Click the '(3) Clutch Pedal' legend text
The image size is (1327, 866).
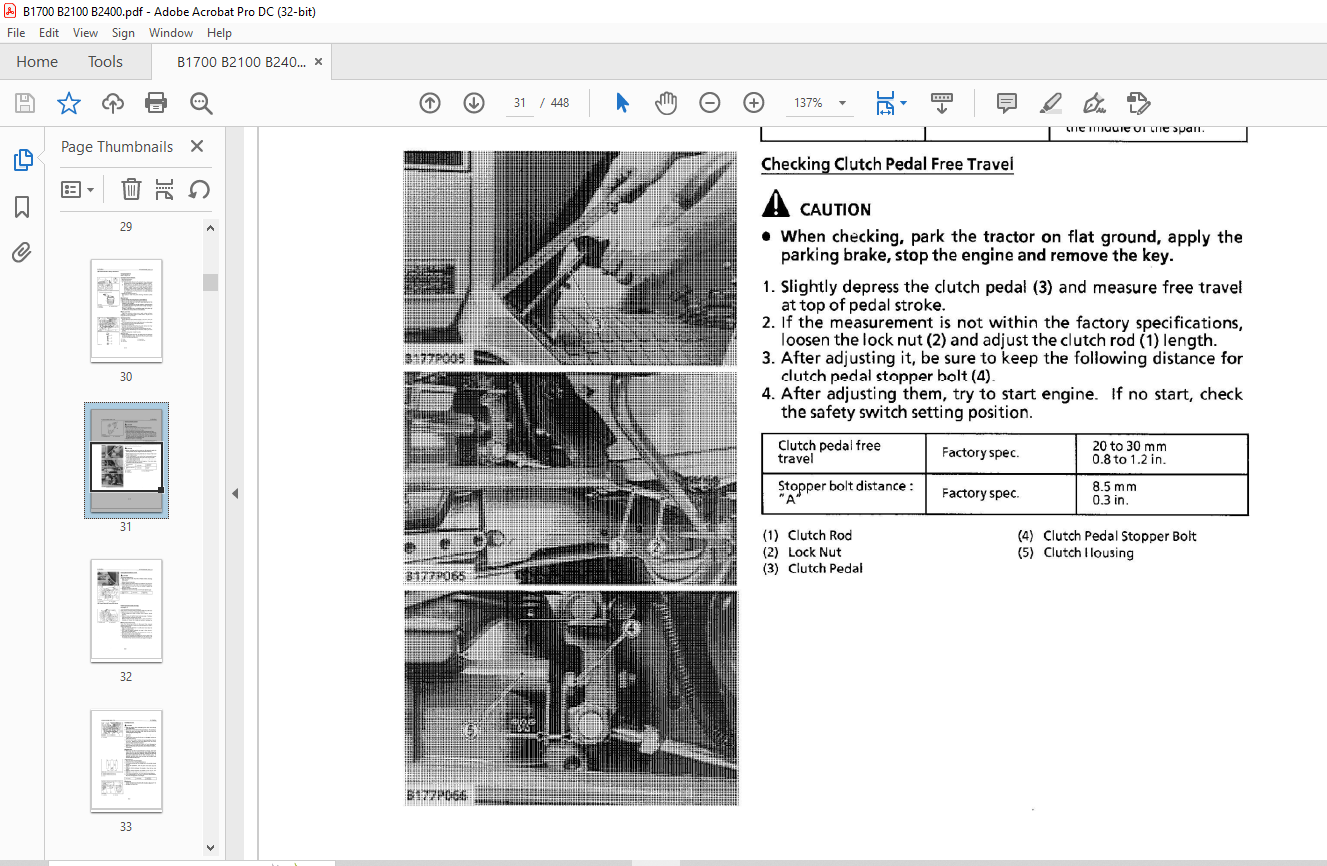[x=812, y=568]
